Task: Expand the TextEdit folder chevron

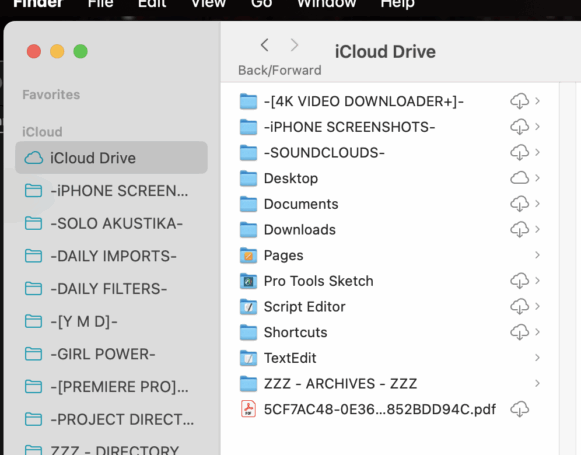Action: pos(537,358)
